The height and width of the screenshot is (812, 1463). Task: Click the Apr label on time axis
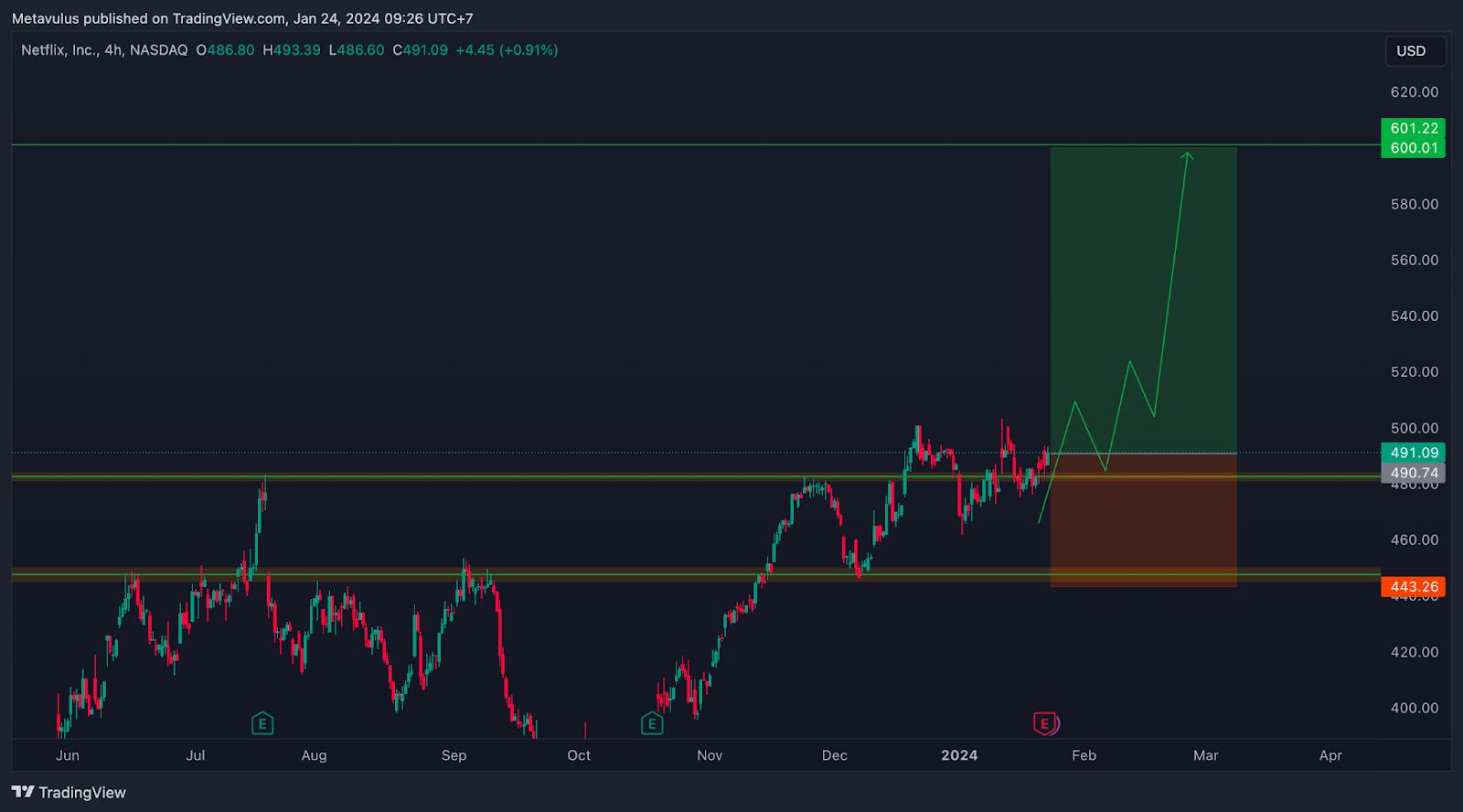[1330, 755]
